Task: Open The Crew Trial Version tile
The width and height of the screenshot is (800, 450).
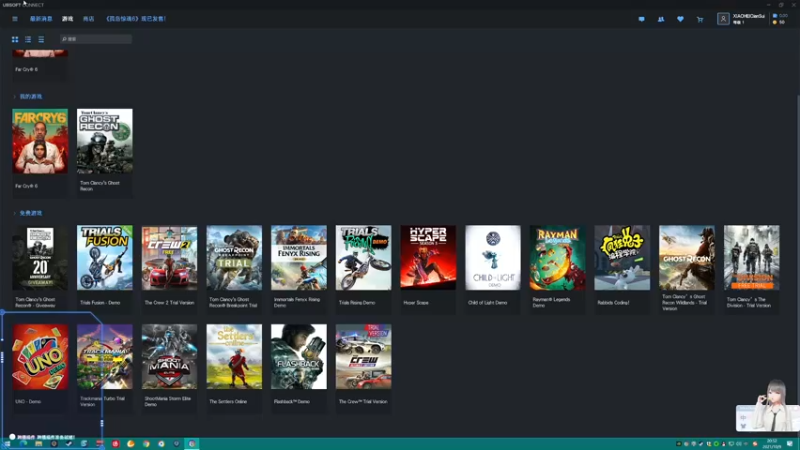Action: pos(363,367)
